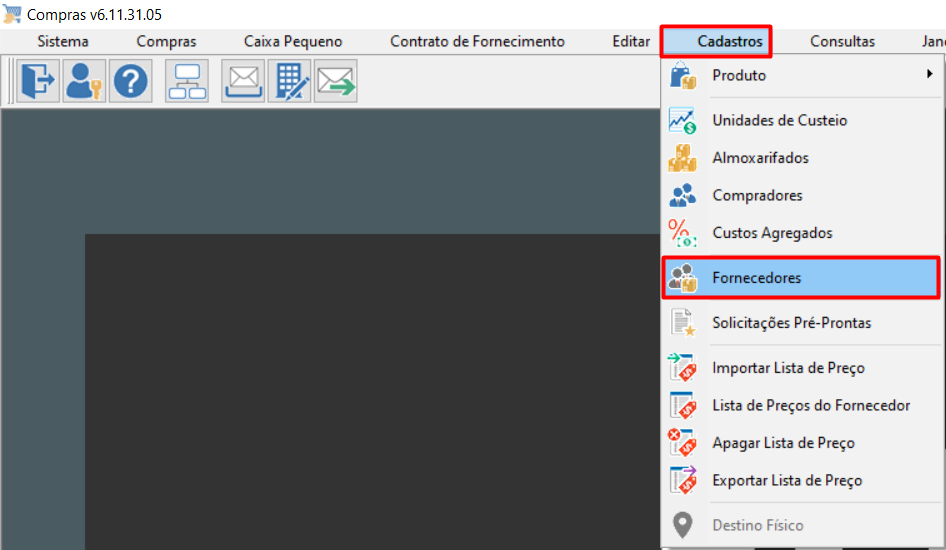946x550 pixels.
Task: Click the Unidades de Custeio chart icon
Action: 682,121
